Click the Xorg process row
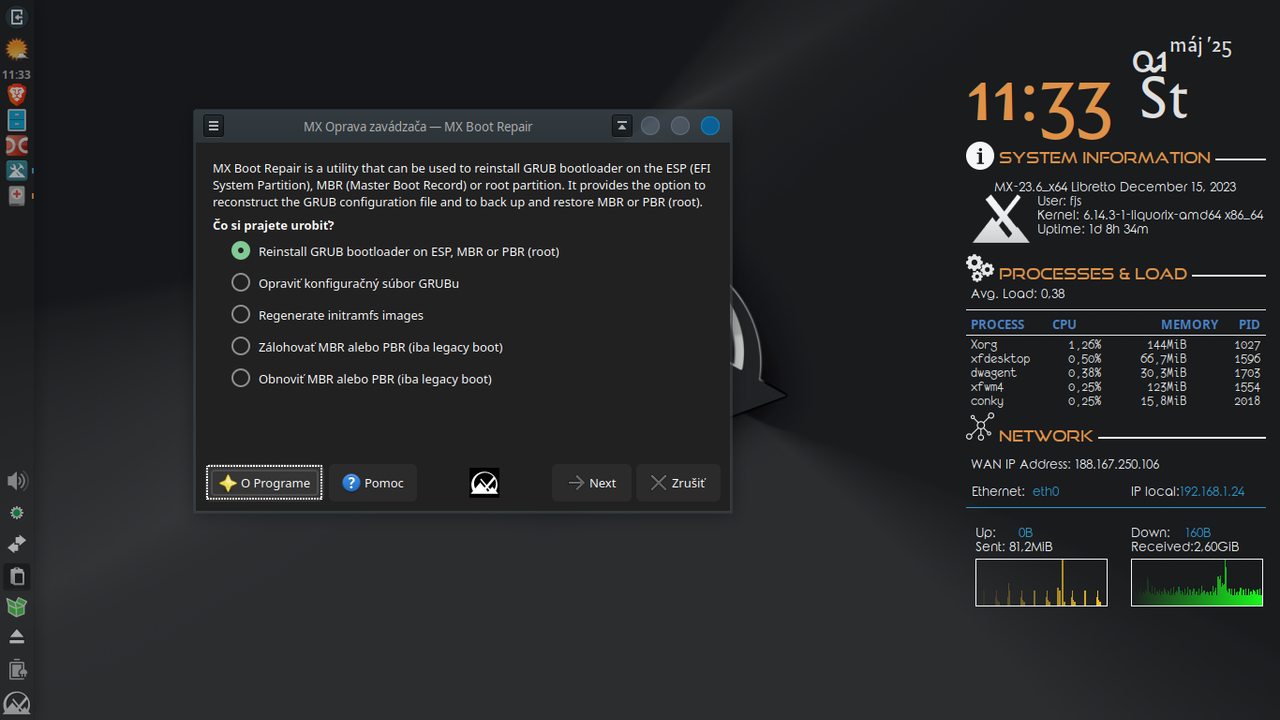Screen dimensions: 1280x720 1116,345
